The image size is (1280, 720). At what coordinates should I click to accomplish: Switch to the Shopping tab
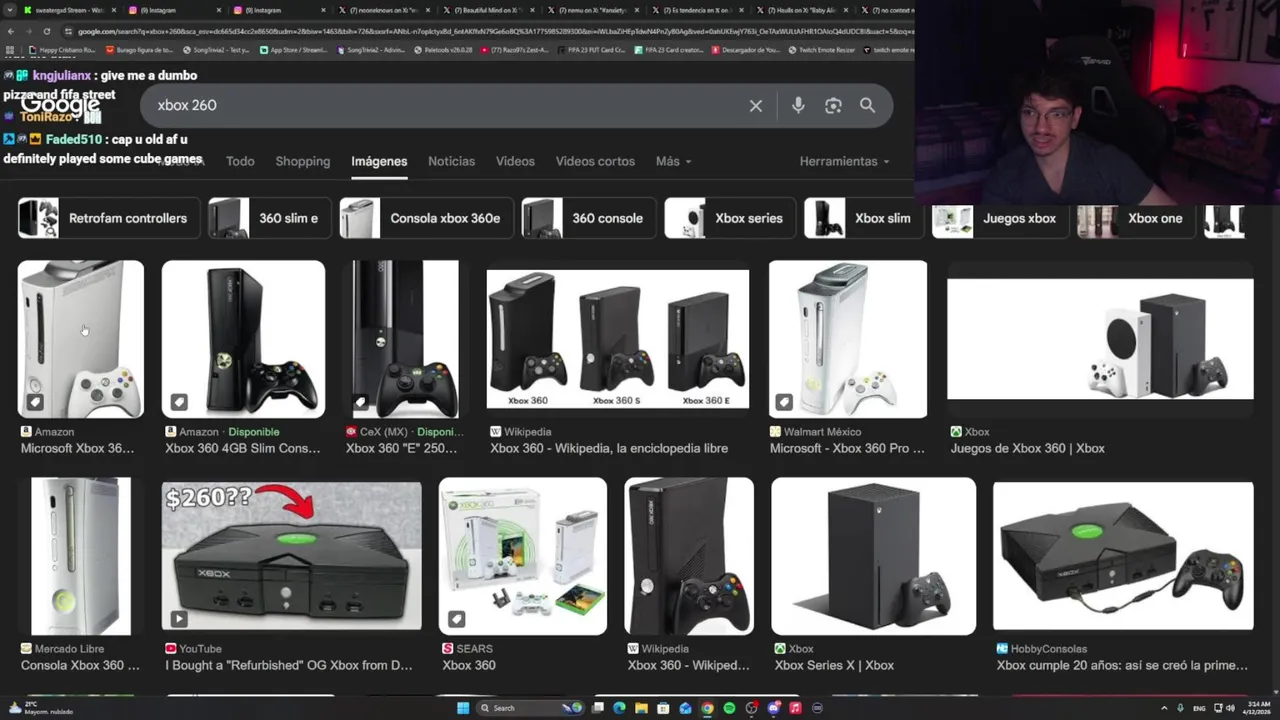point(303,161)
